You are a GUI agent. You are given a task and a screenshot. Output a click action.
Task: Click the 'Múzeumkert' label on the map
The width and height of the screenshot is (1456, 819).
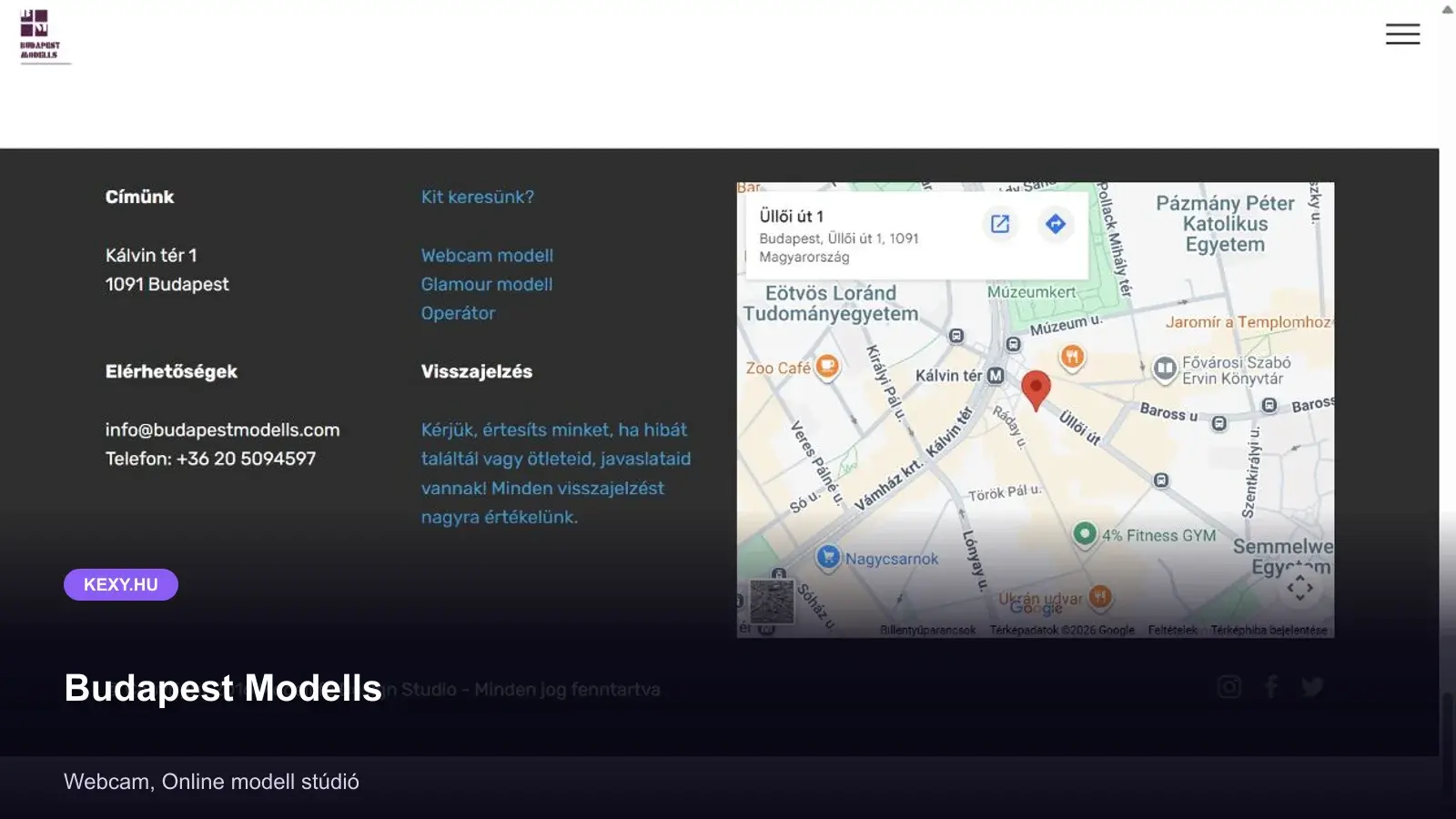[1031, 292]
